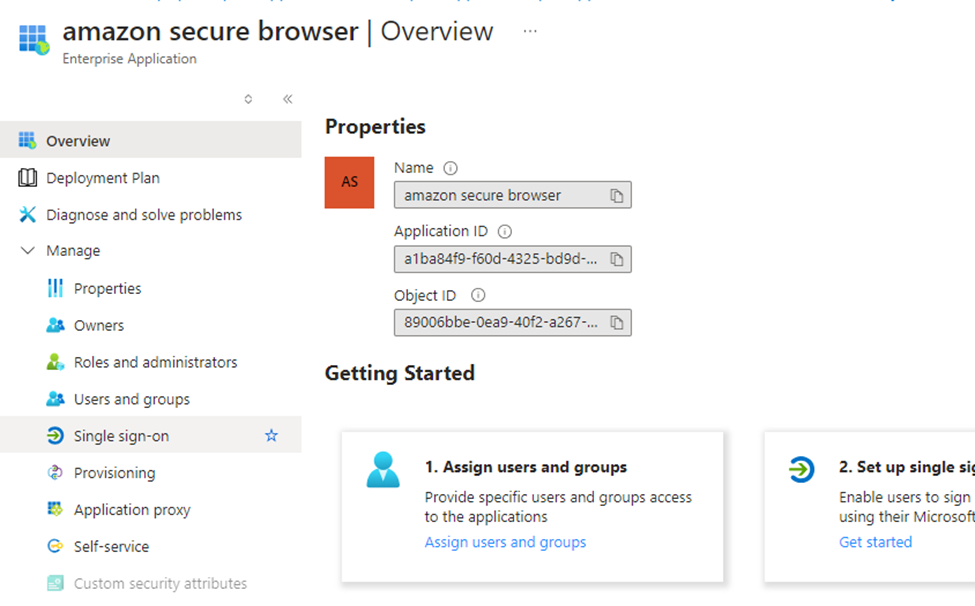Show info tooltip for Name
Image resolution: width=975 pixels, height=606 pixels.
(450, 168)
